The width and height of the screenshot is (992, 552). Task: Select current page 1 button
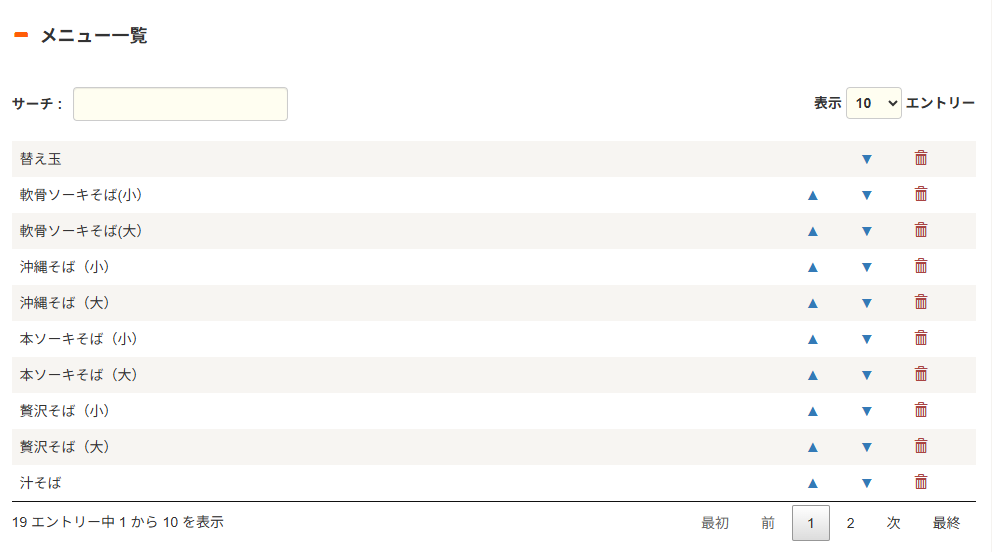pyautogui.click(x=811, y=522)
